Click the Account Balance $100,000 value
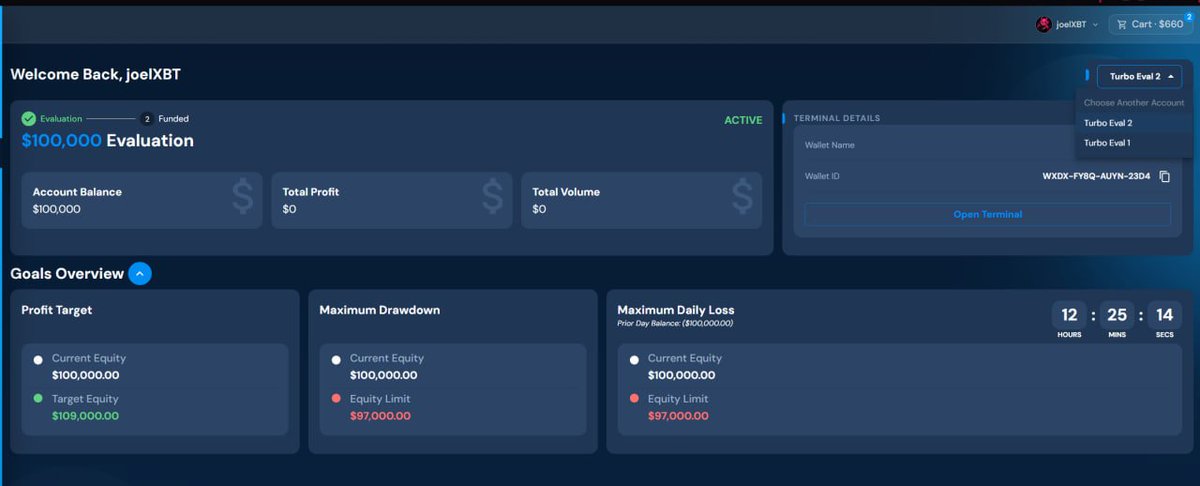Screen dimensions: 1200x486 (x=57, y=209)
